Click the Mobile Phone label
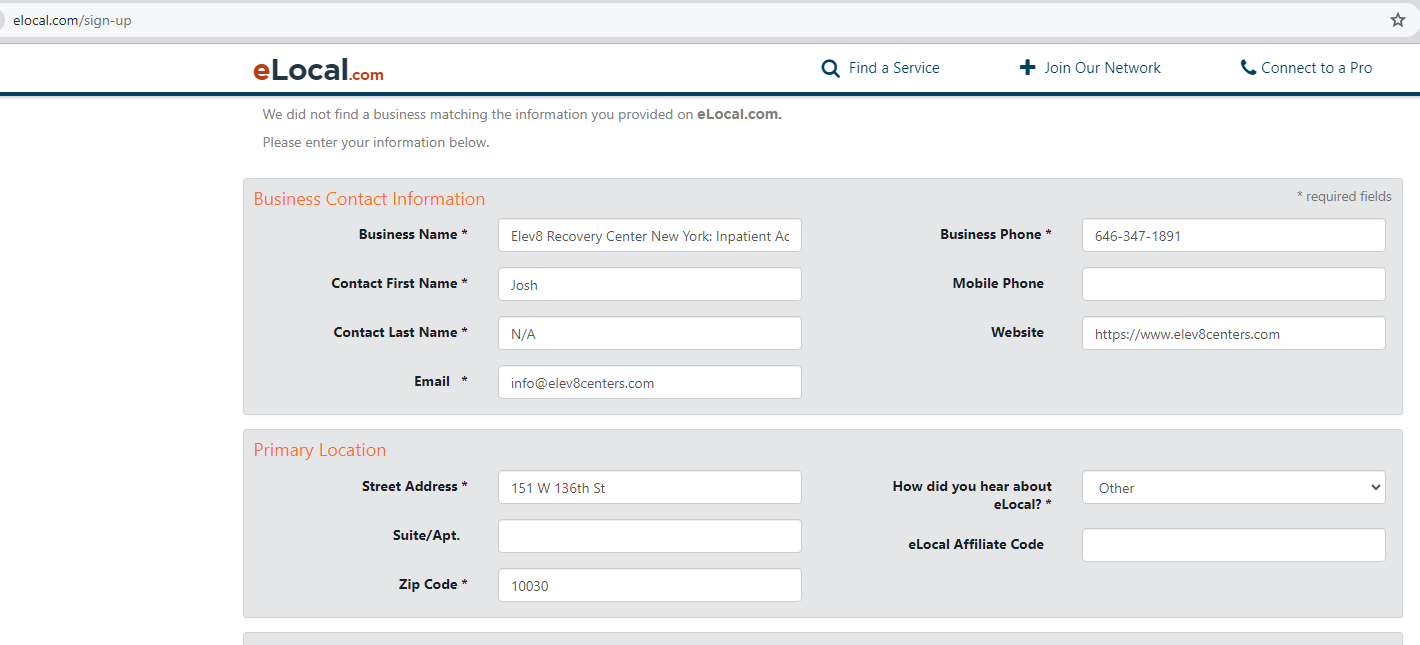1420x645 pixels. (x=998, y=284)
